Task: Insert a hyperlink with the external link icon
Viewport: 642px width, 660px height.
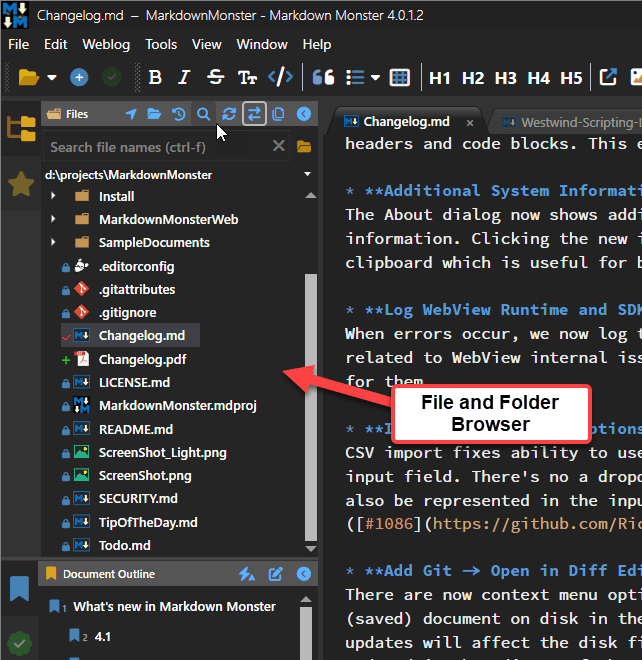Action: (x=608, y=77)
